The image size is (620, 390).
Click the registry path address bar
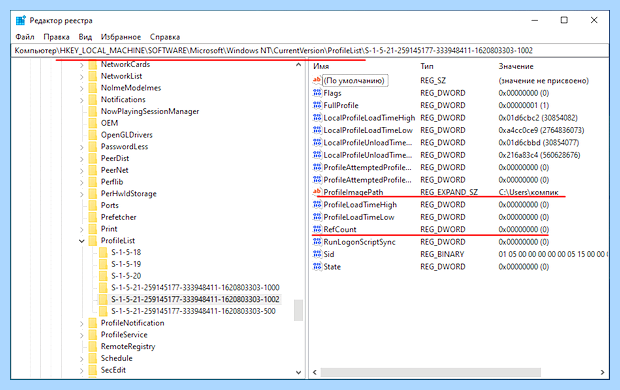pos(310,51)
